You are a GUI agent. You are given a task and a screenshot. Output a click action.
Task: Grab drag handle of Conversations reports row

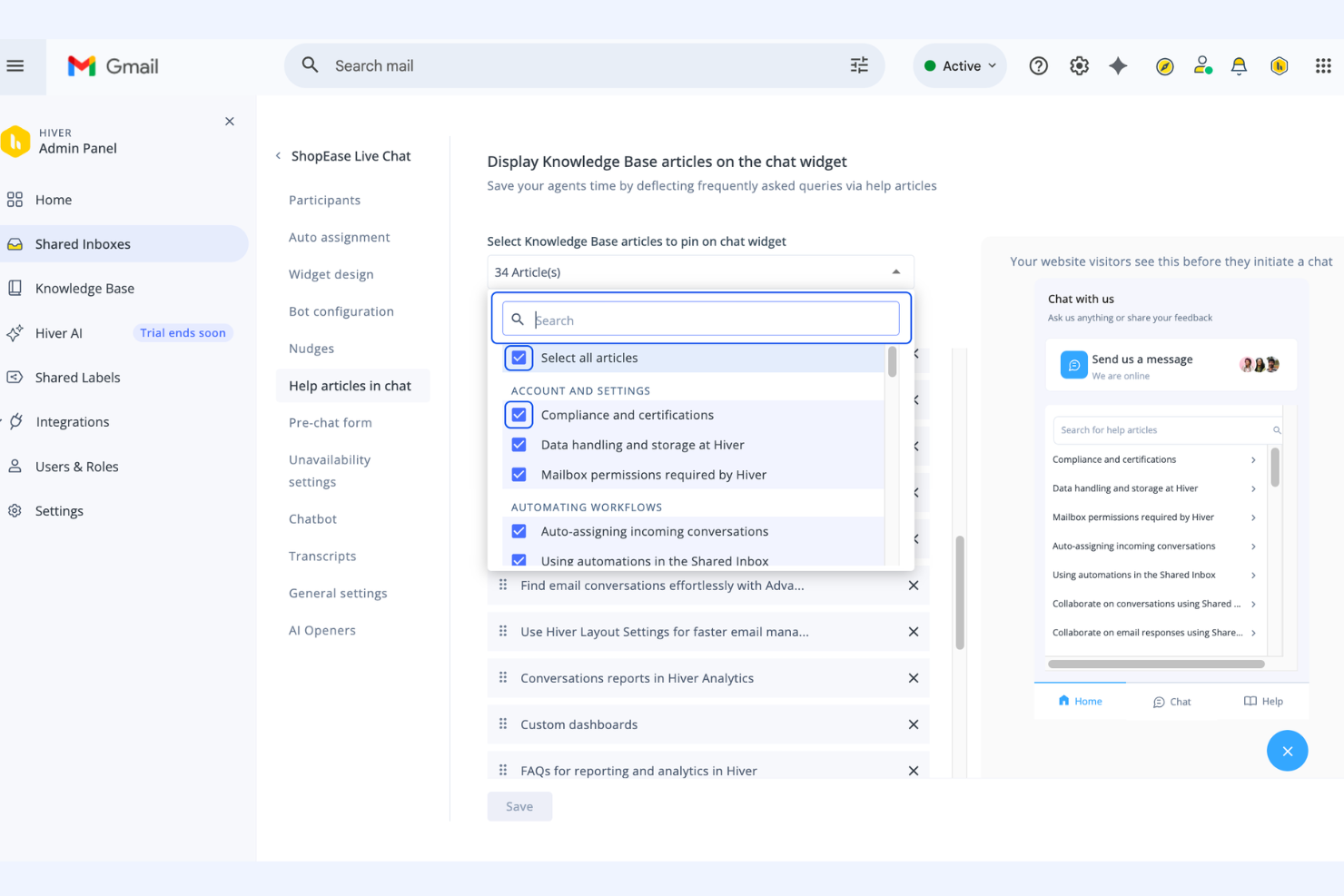[503, 677]
